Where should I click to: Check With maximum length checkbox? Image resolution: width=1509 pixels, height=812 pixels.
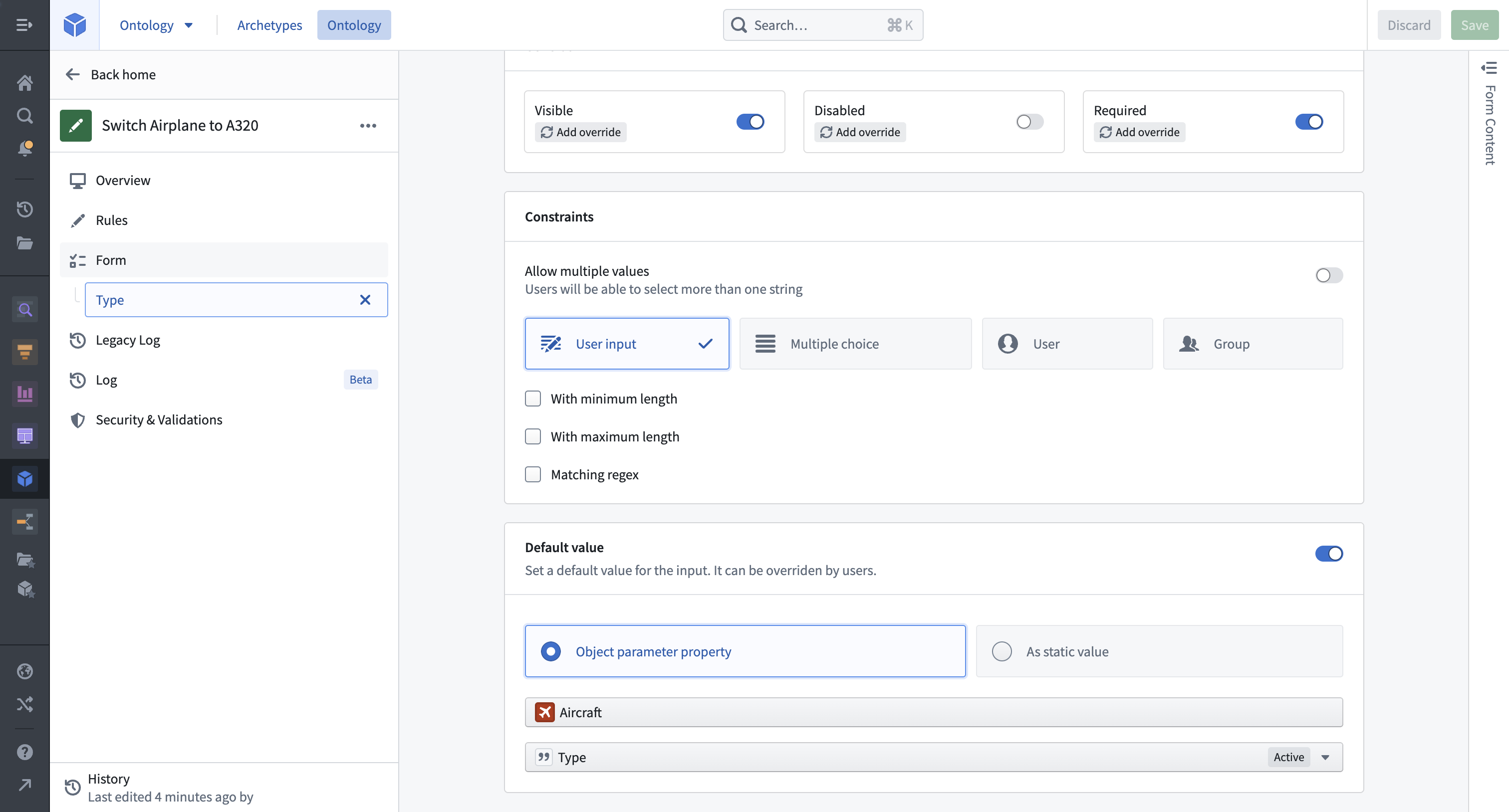tap(532, 437)
